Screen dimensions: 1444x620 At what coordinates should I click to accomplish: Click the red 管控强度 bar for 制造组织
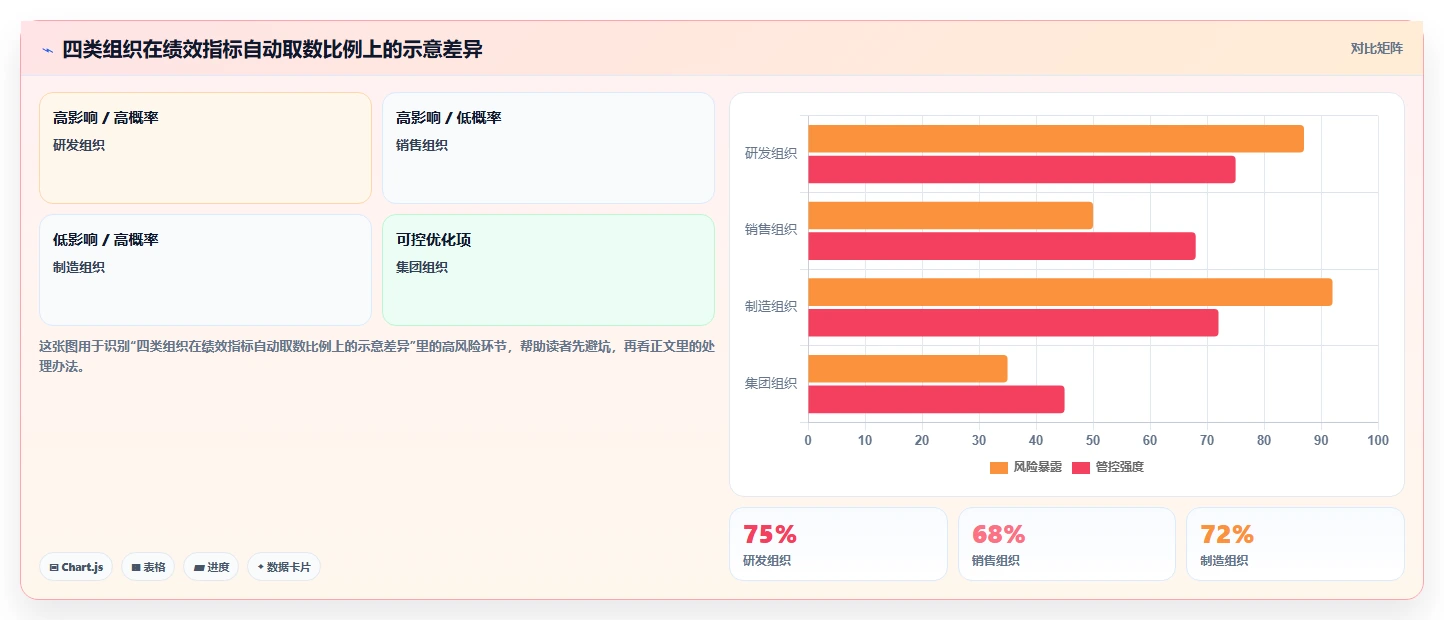coord(1013,323)
